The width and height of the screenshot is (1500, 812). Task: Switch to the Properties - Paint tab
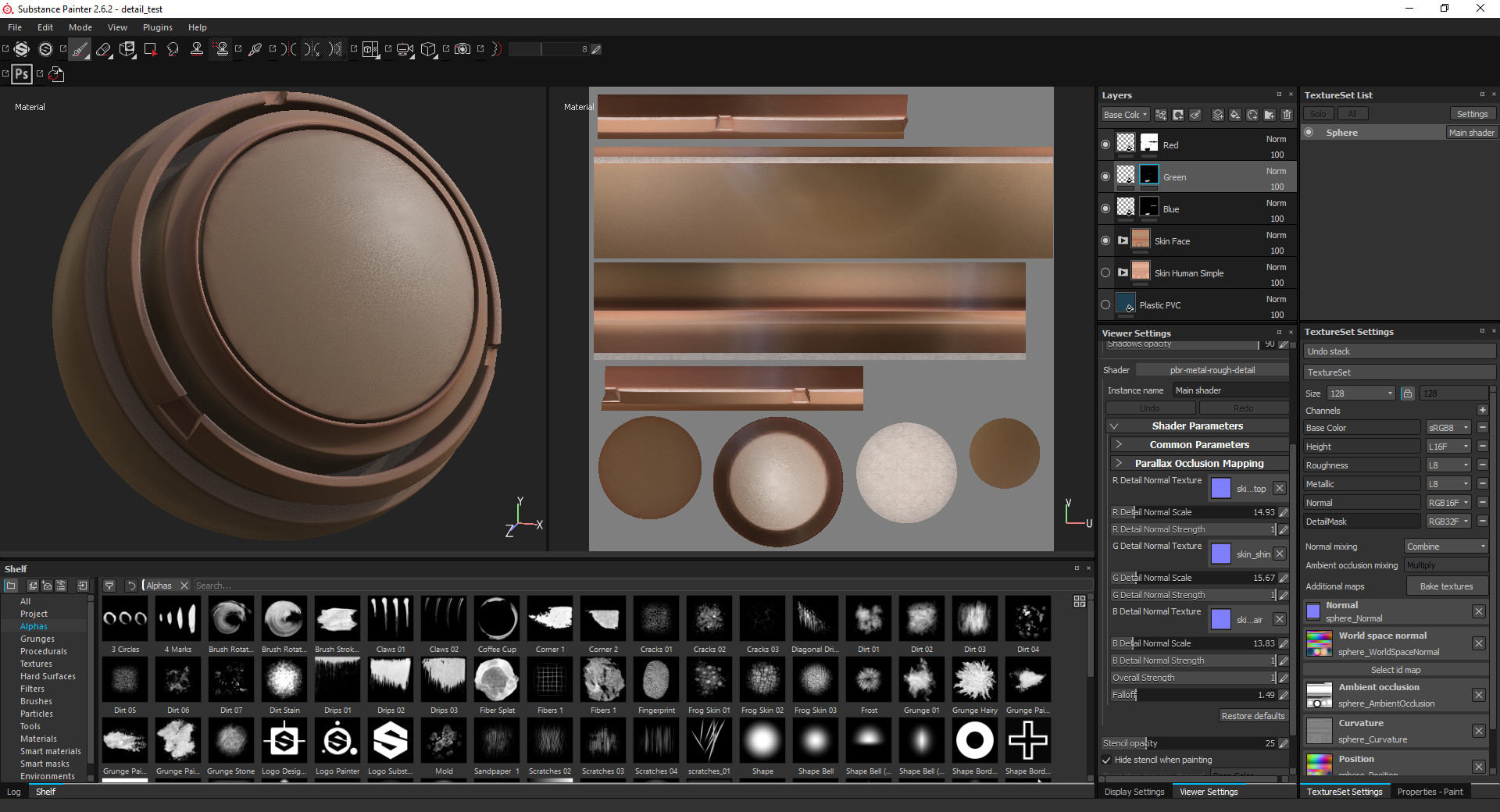pos(1430,792)
